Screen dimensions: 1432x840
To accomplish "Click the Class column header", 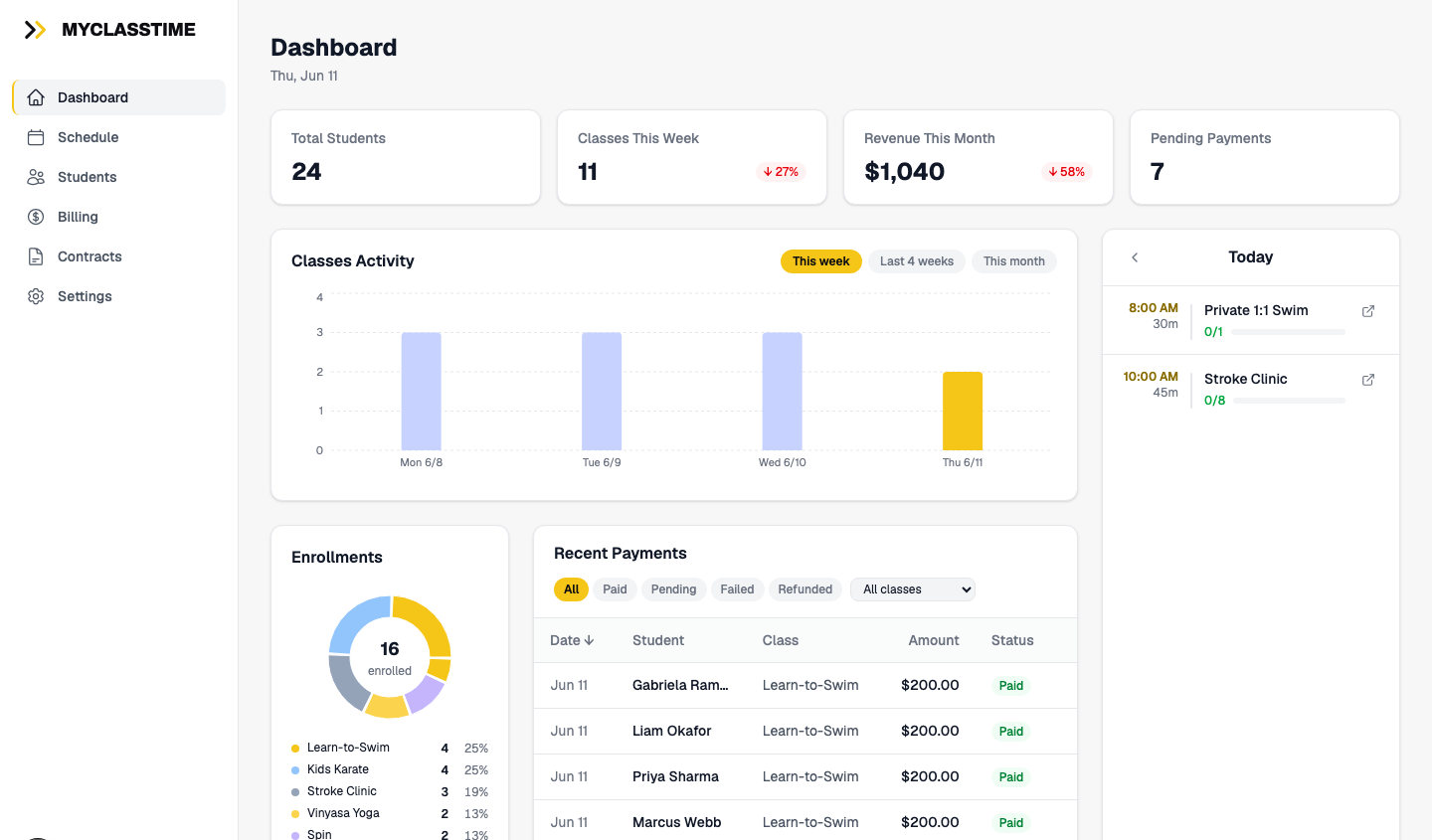I will 781,640.
